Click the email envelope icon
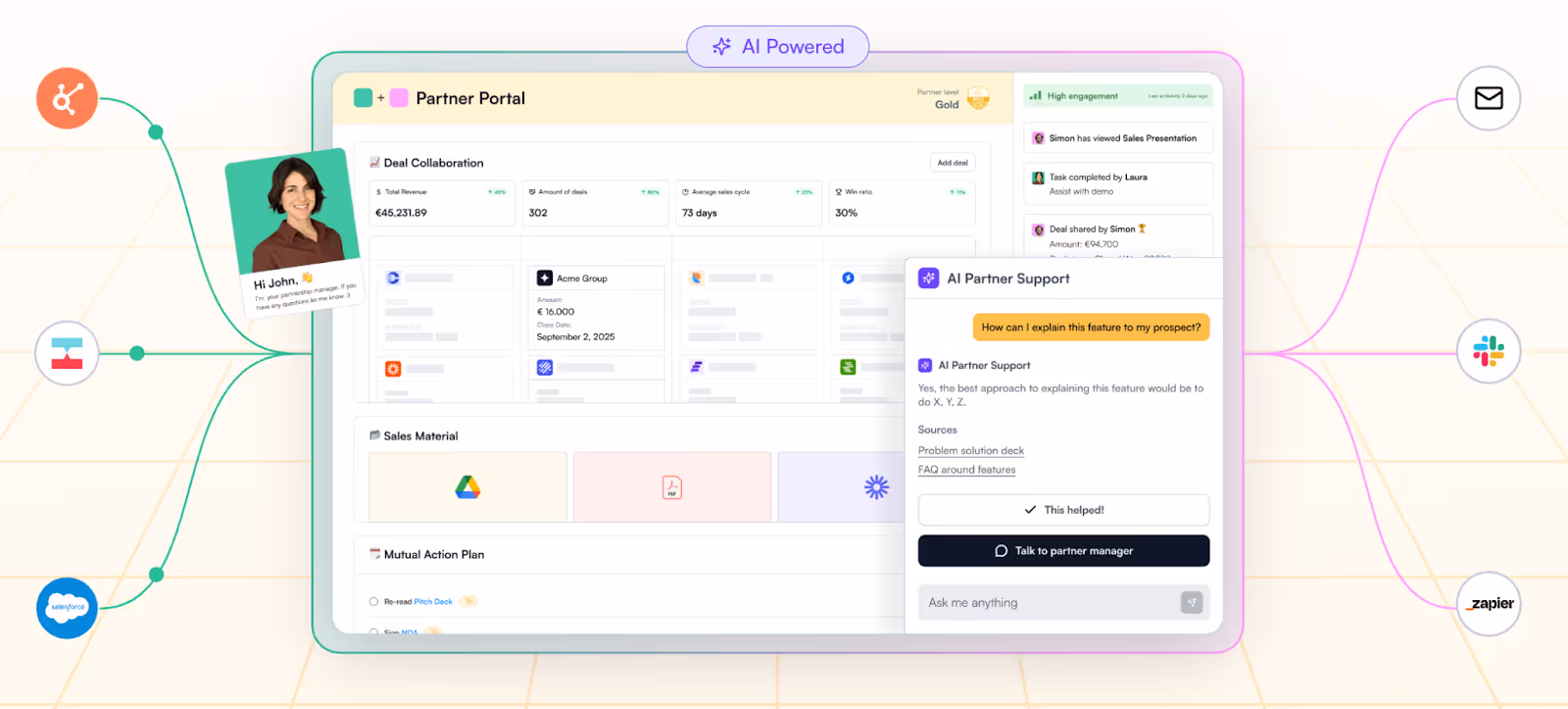The image size is (1568, 709). pyautogui.click(x=1489, y=98)
